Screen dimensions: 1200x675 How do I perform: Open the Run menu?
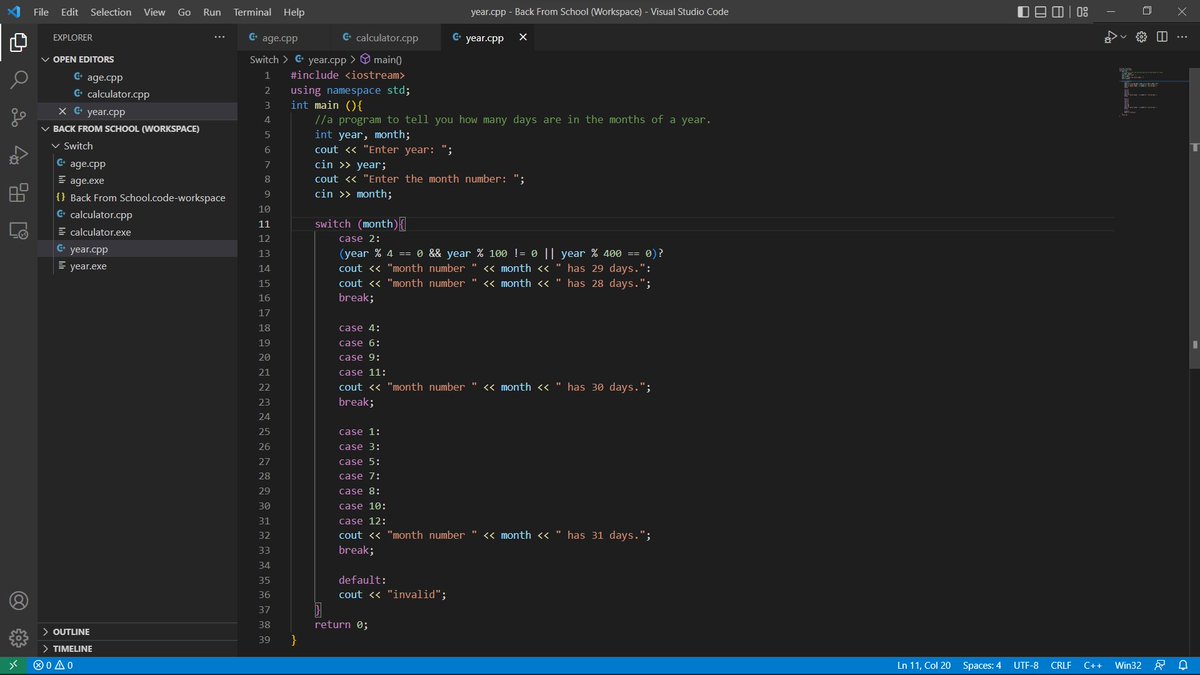[212, 12]
